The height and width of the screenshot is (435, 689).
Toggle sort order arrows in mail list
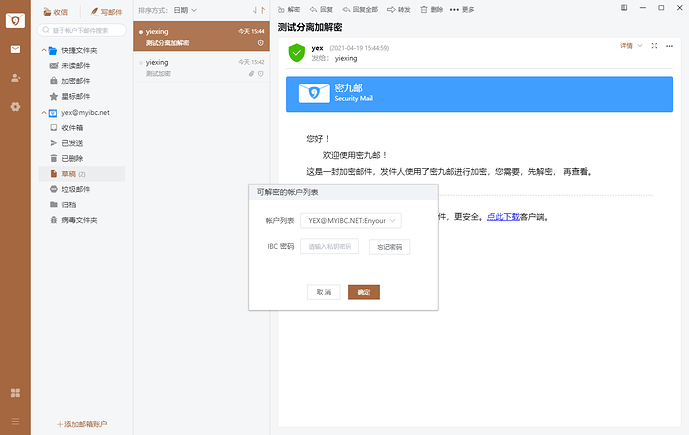[259, 10]
